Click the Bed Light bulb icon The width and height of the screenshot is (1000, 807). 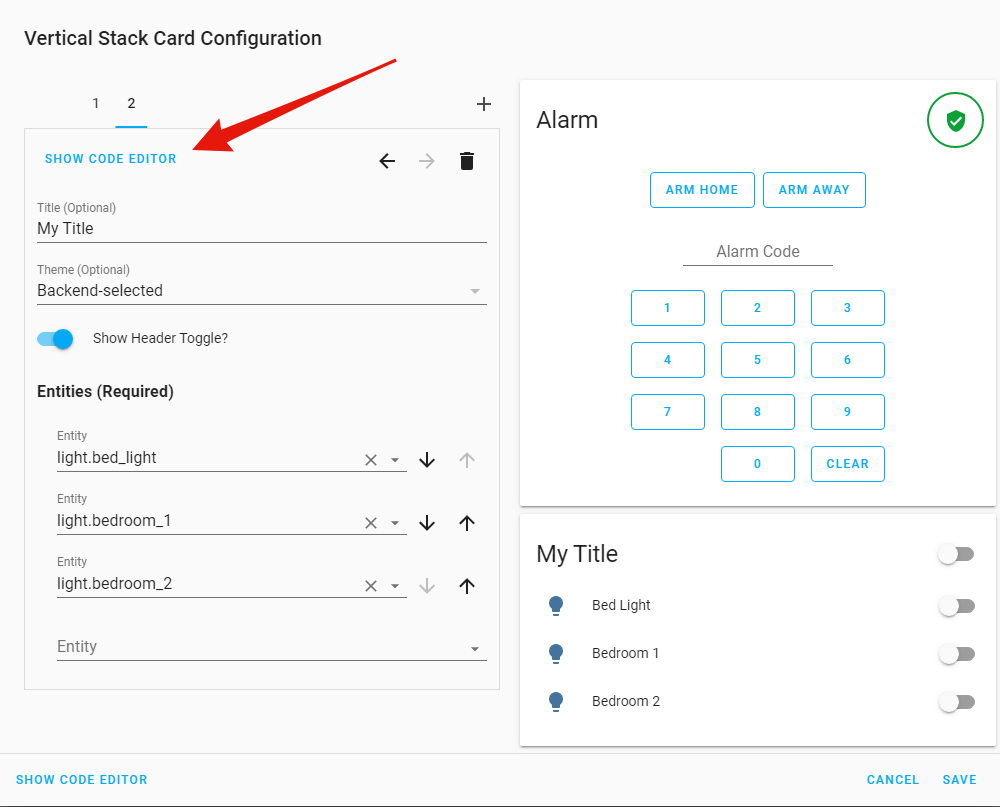555,605
